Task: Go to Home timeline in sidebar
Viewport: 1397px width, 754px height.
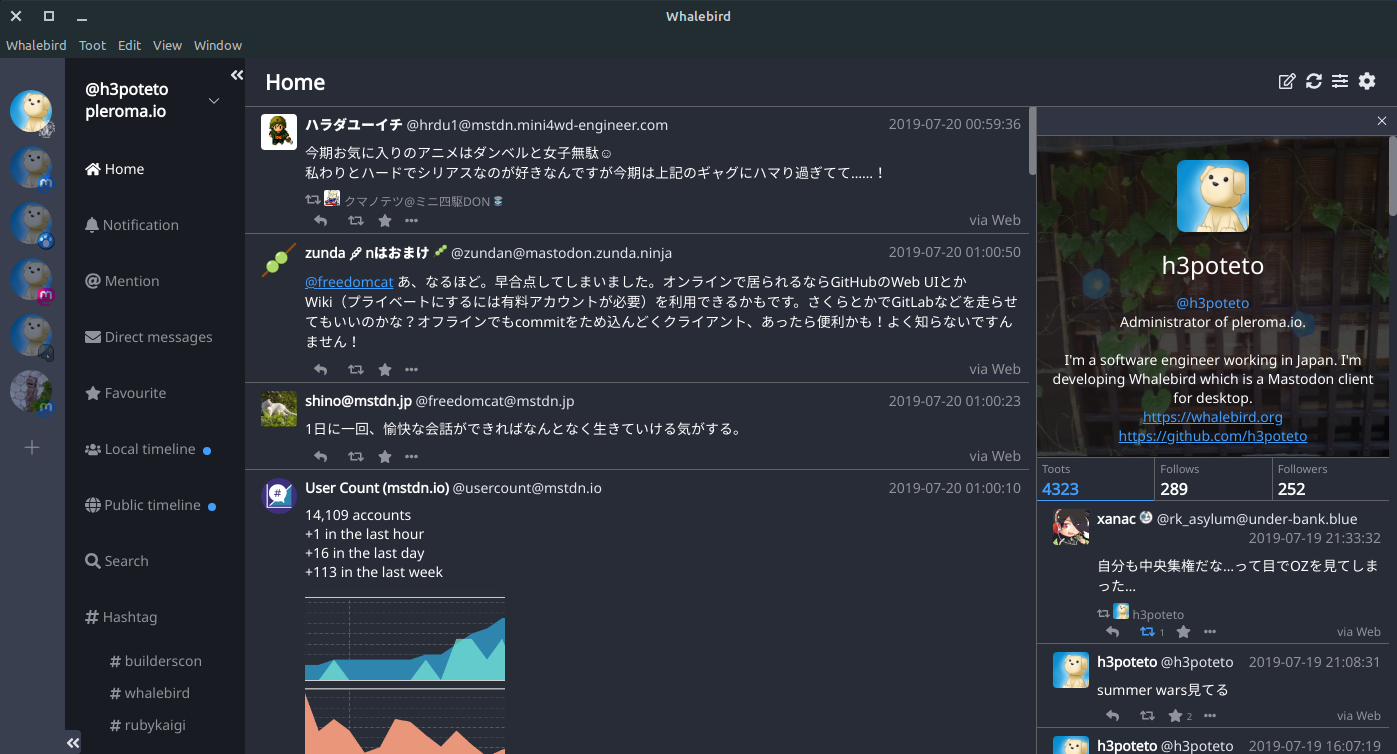Action: 155,169
